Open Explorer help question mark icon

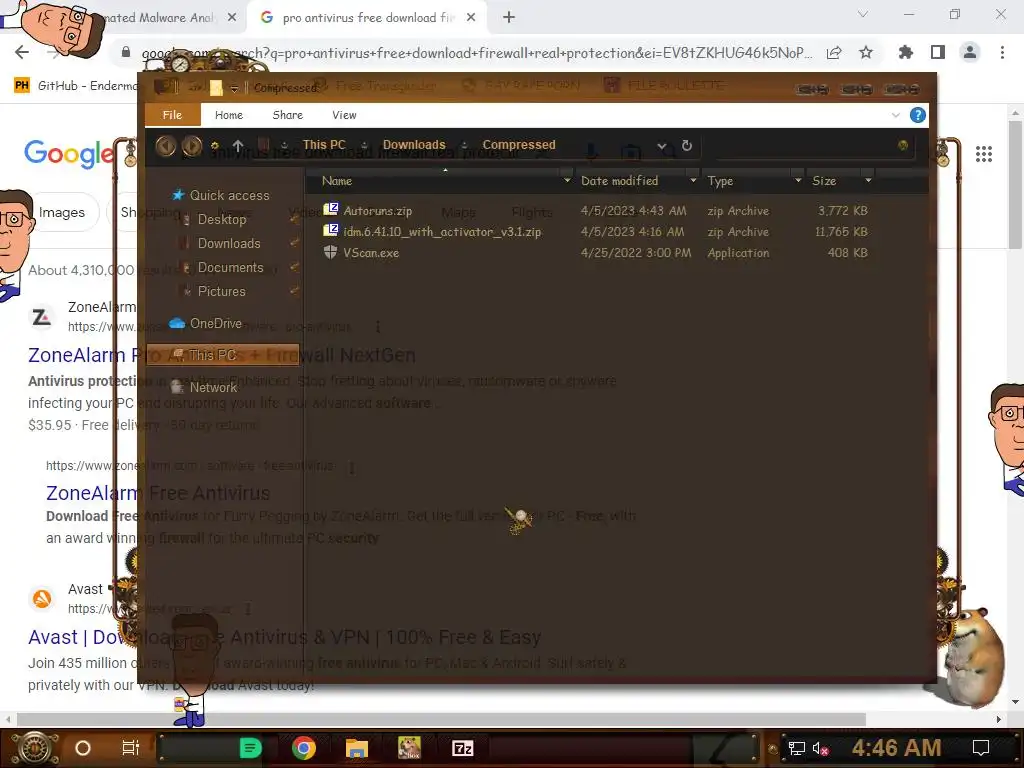click(917, 116)
